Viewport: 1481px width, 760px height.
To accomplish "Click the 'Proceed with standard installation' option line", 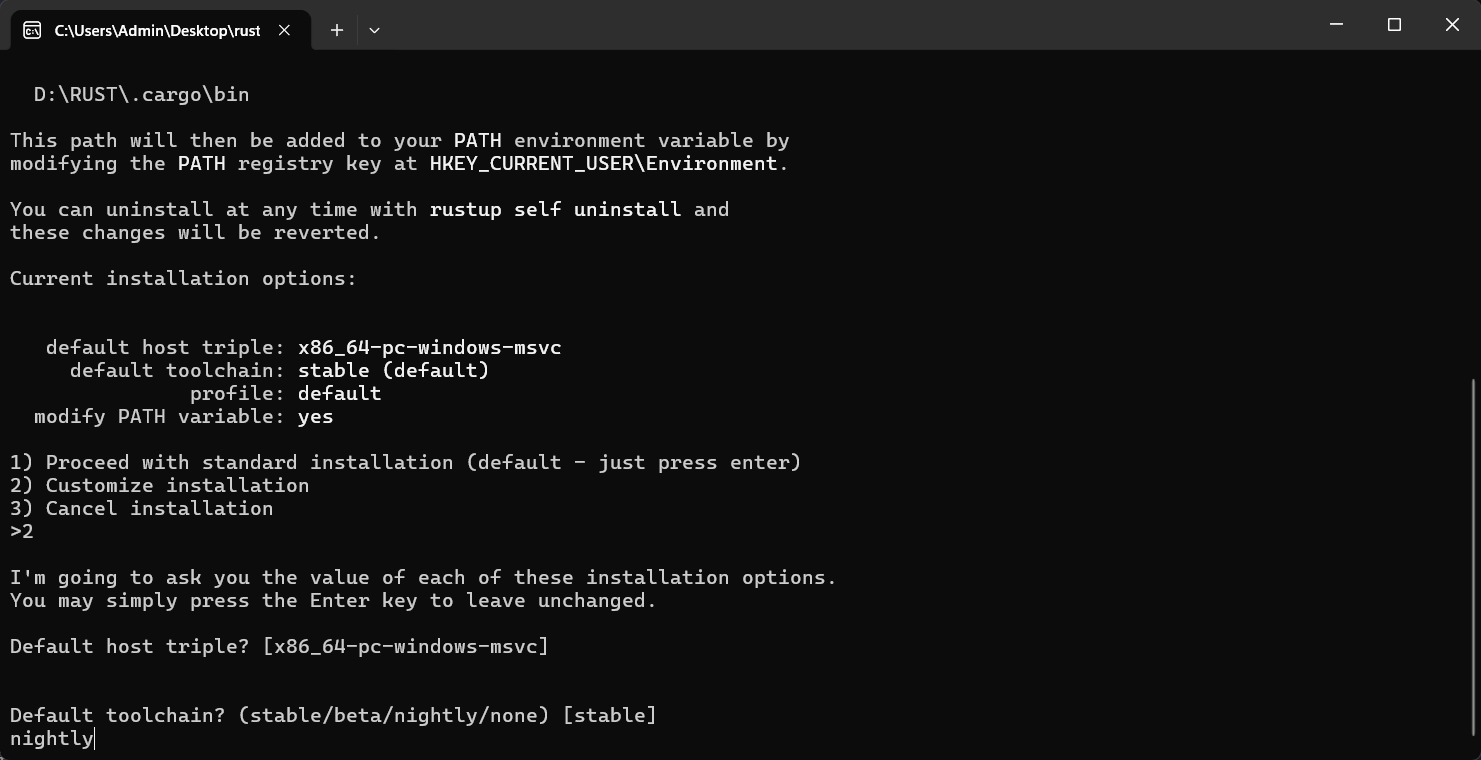I will tap(405, 462).
